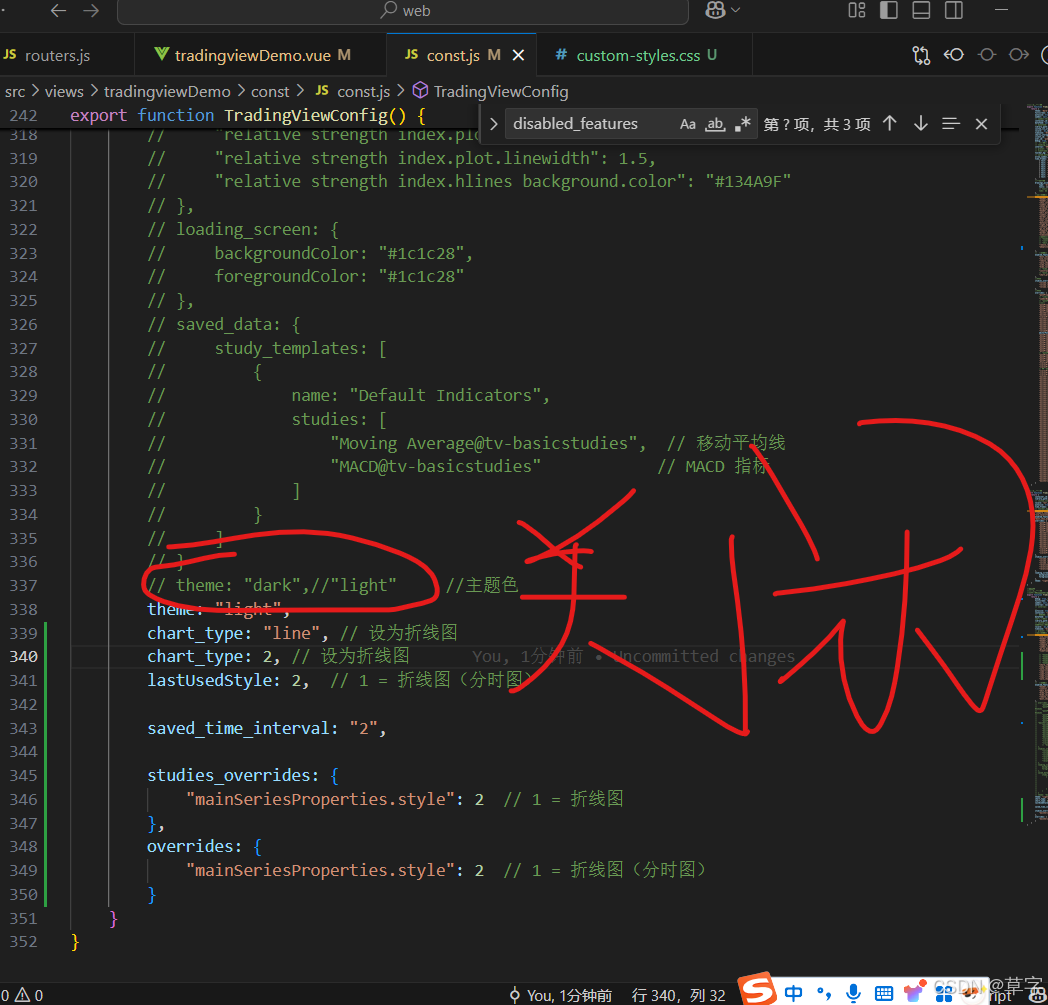The width and height of the screenshot is (1048, 1005).
Task: Toggle Match Case in find widget
Action: 688,124
